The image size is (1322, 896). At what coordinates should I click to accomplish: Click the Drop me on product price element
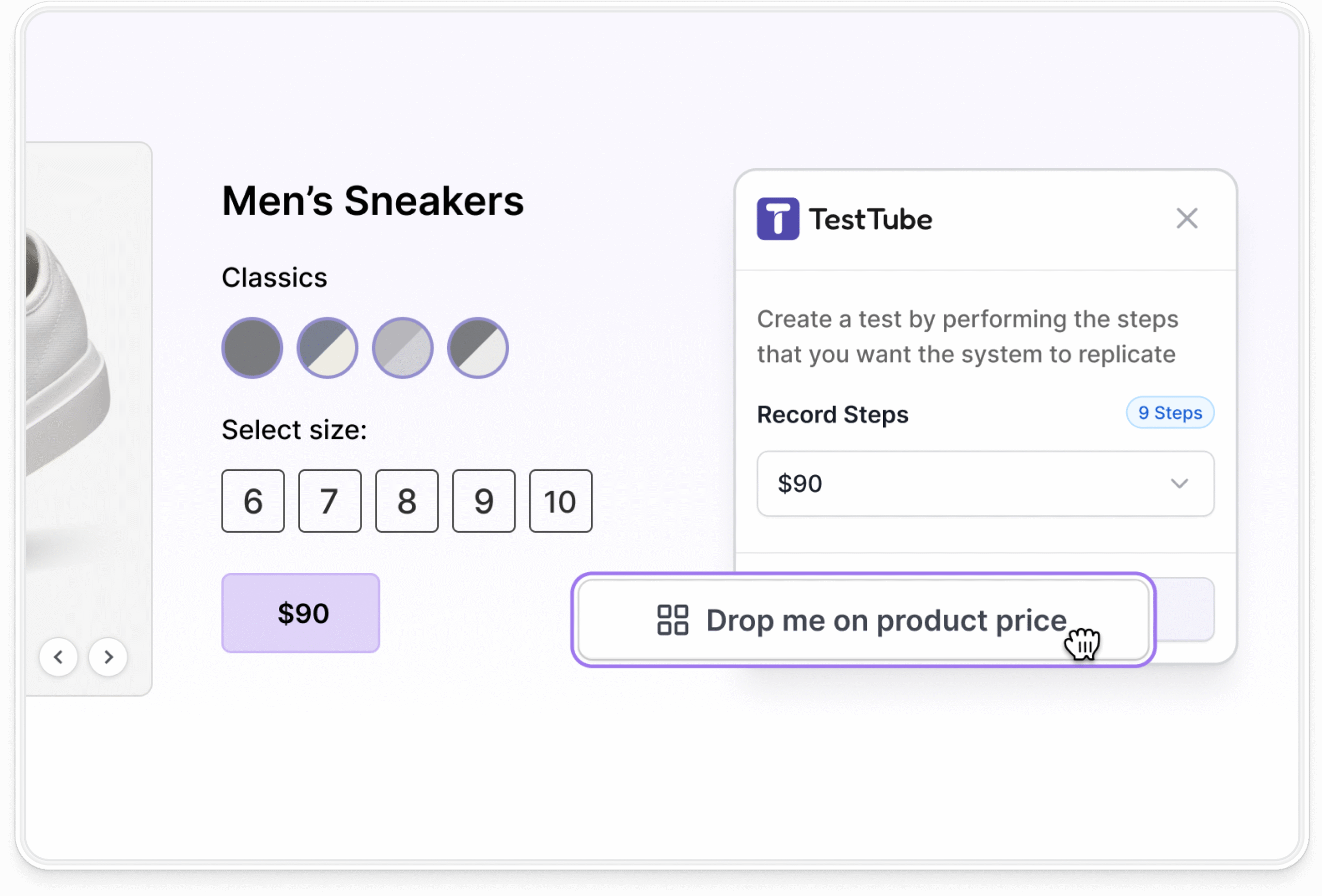[863, 620]
